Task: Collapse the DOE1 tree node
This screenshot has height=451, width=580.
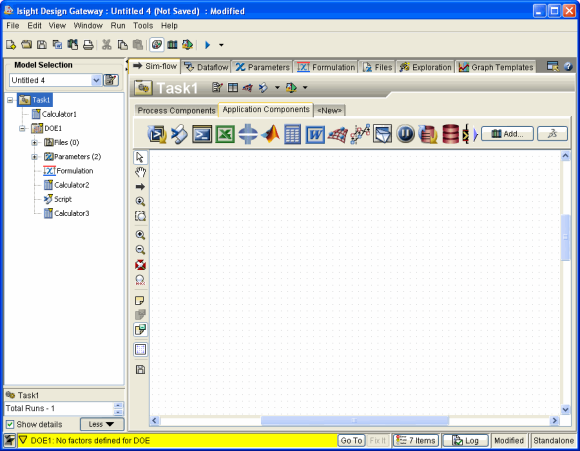Action: (x=22, y=128)
